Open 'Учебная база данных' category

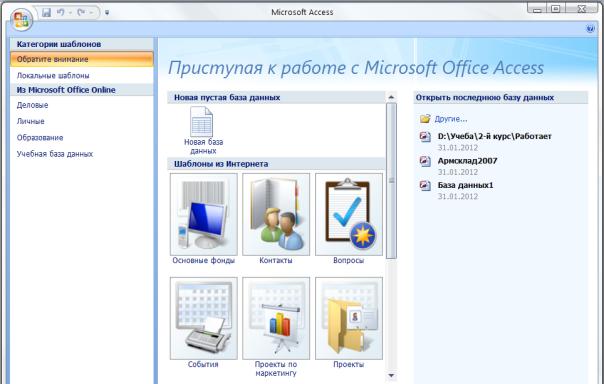pyautogui.click(x=55, y=154)
